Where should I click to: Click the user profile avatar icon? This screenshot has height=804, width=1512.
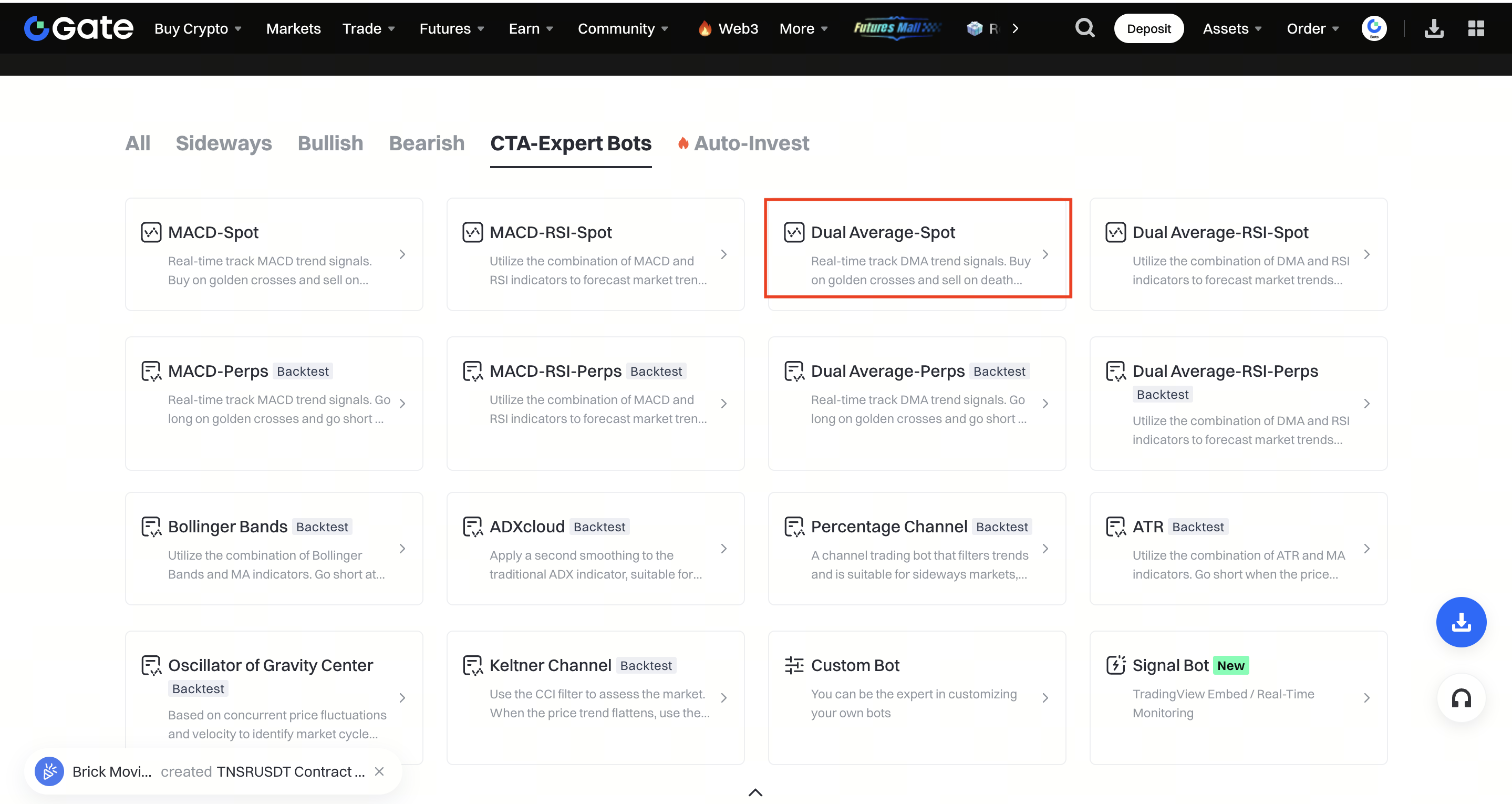(1373, 28)
